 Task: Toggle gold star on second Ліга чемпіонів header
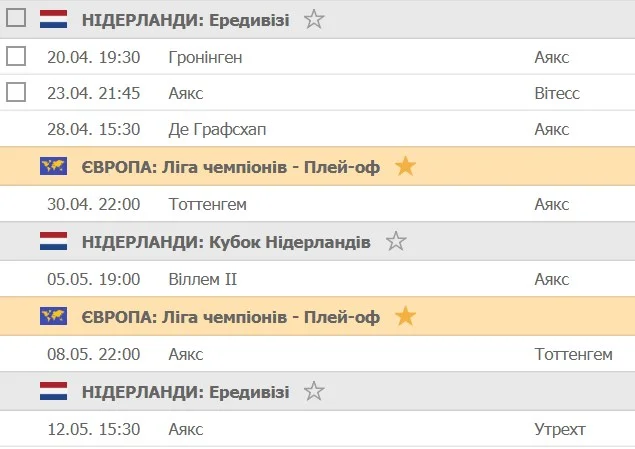[405, 317]
